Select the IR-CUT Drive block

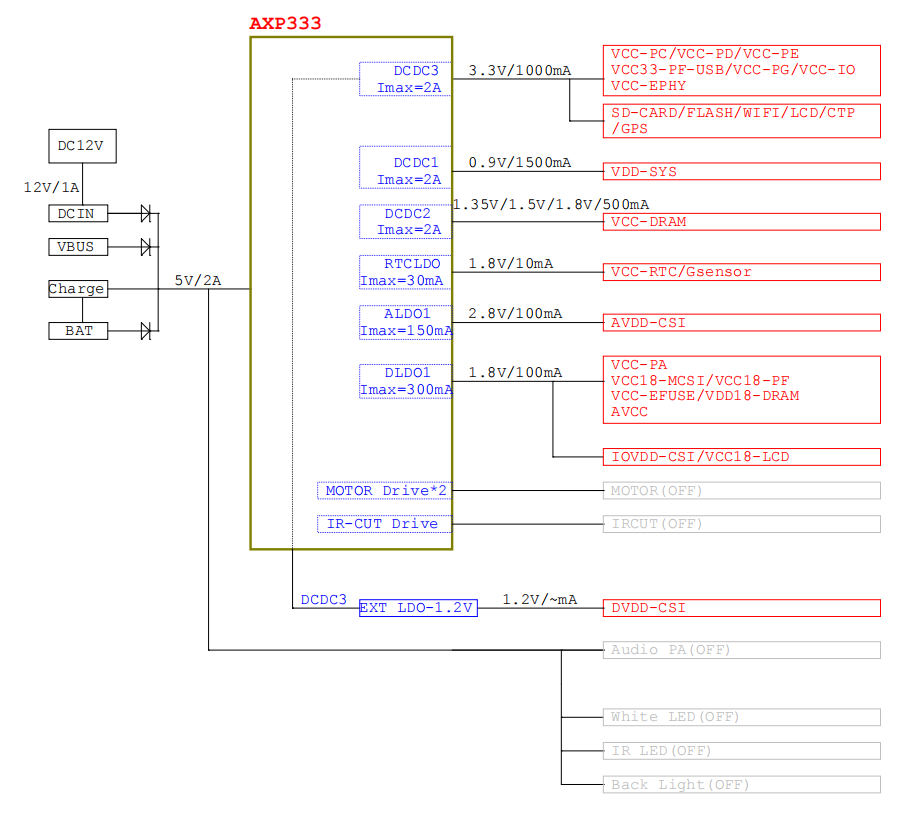386,524
